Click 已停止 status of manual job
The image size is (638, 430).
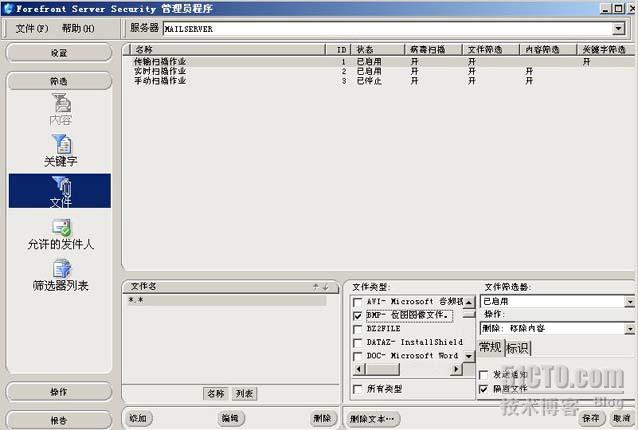coord(369,81)
